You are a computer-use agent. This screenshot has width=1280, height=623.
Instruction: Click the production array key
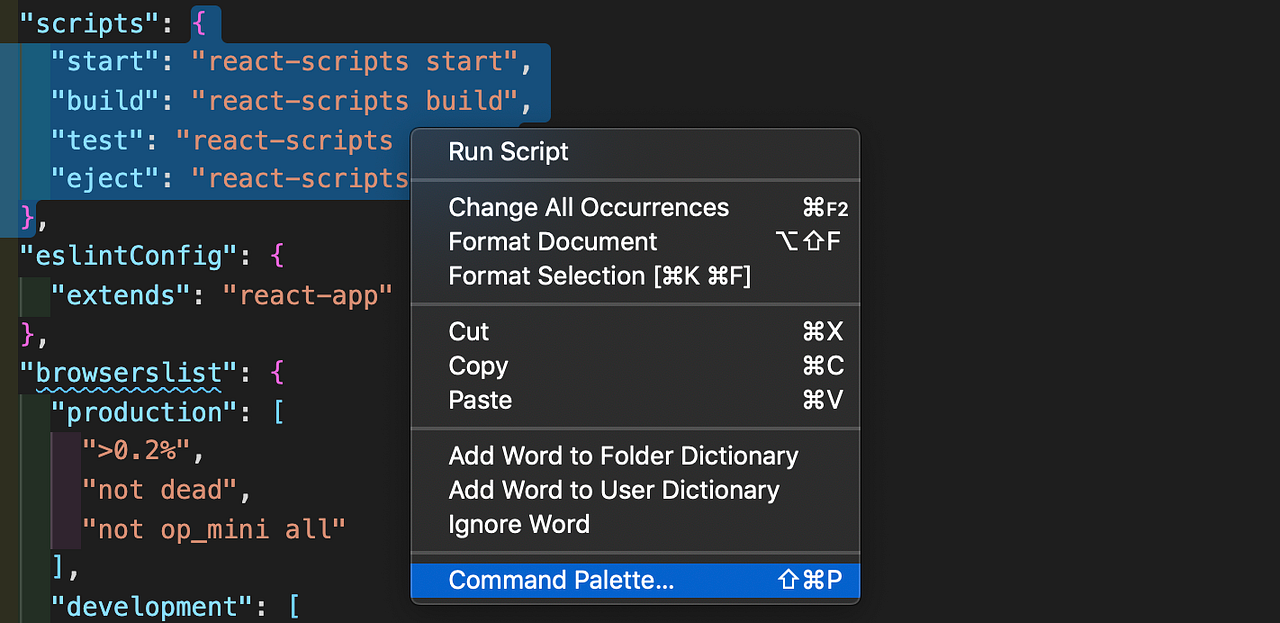(x=146, y=412)
